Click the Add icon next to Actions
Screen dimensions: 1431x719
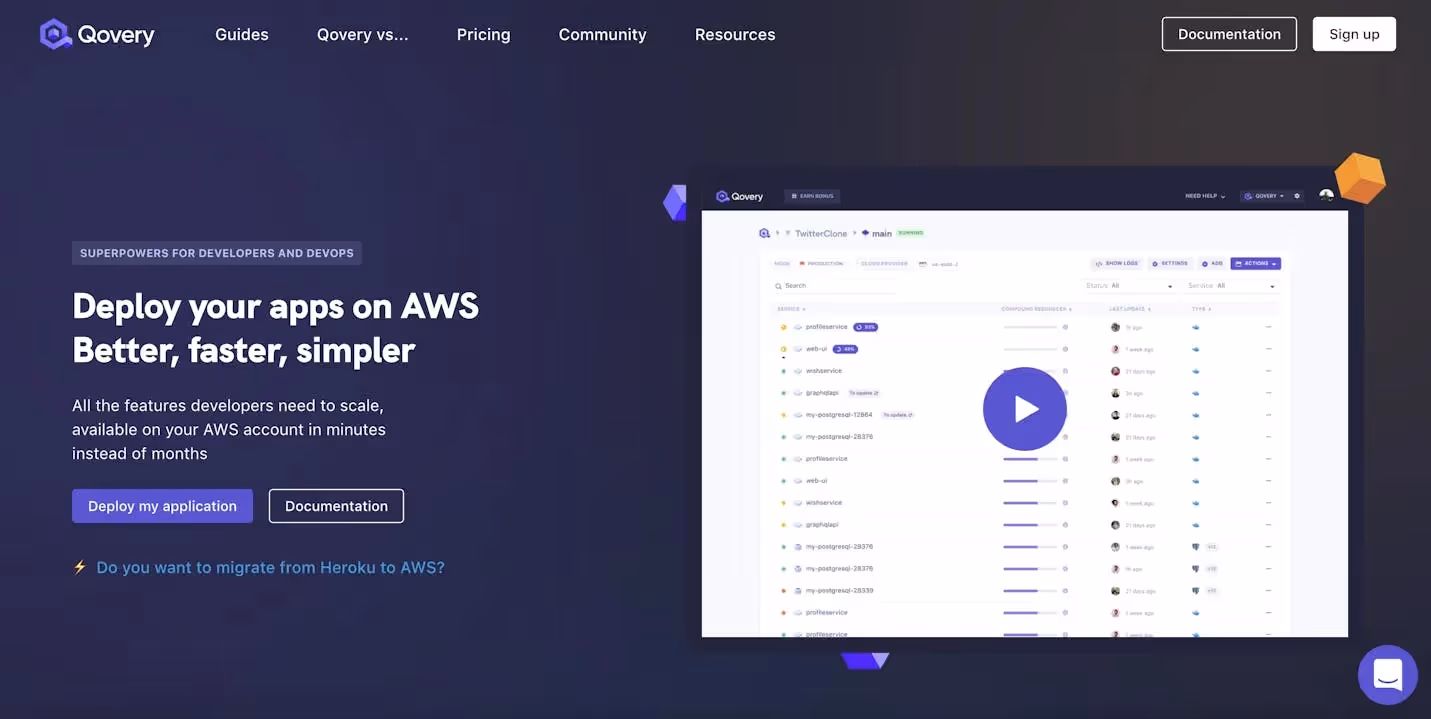click(x=1205, y=263)
